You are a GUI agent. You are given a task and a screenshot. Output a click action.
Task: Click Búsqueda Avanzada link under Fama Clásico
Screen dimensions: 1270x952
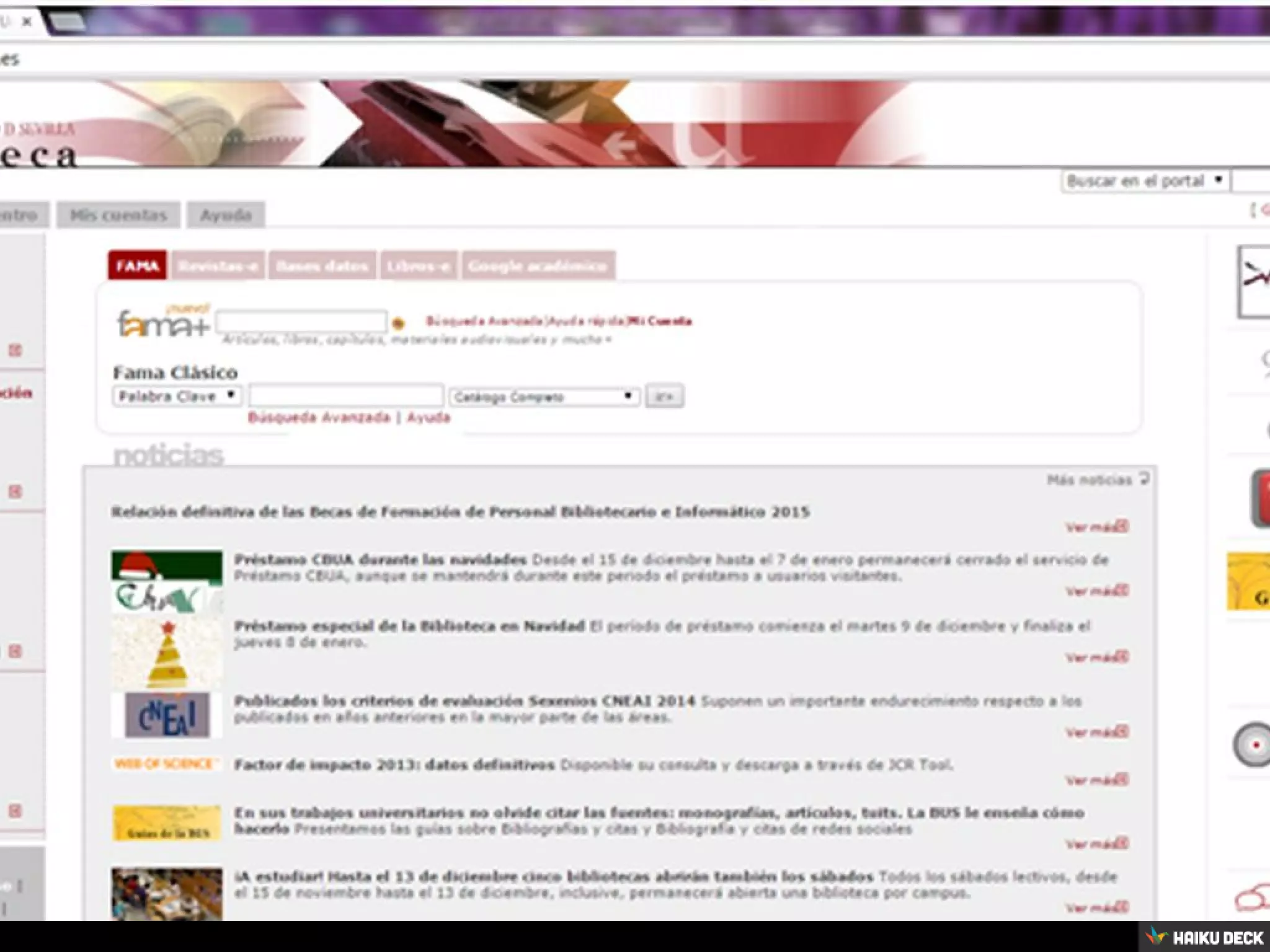click(319, 417)
